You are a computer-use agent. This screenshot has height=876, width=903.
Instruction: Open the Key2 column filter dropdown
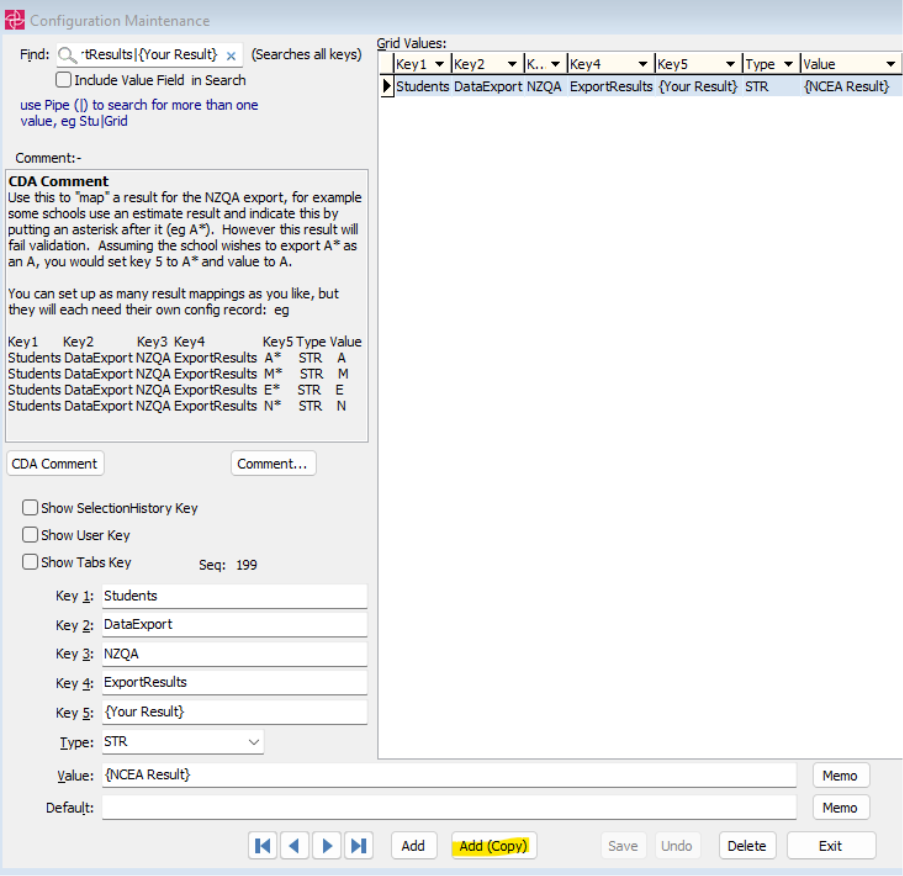(x=512, y=64)
